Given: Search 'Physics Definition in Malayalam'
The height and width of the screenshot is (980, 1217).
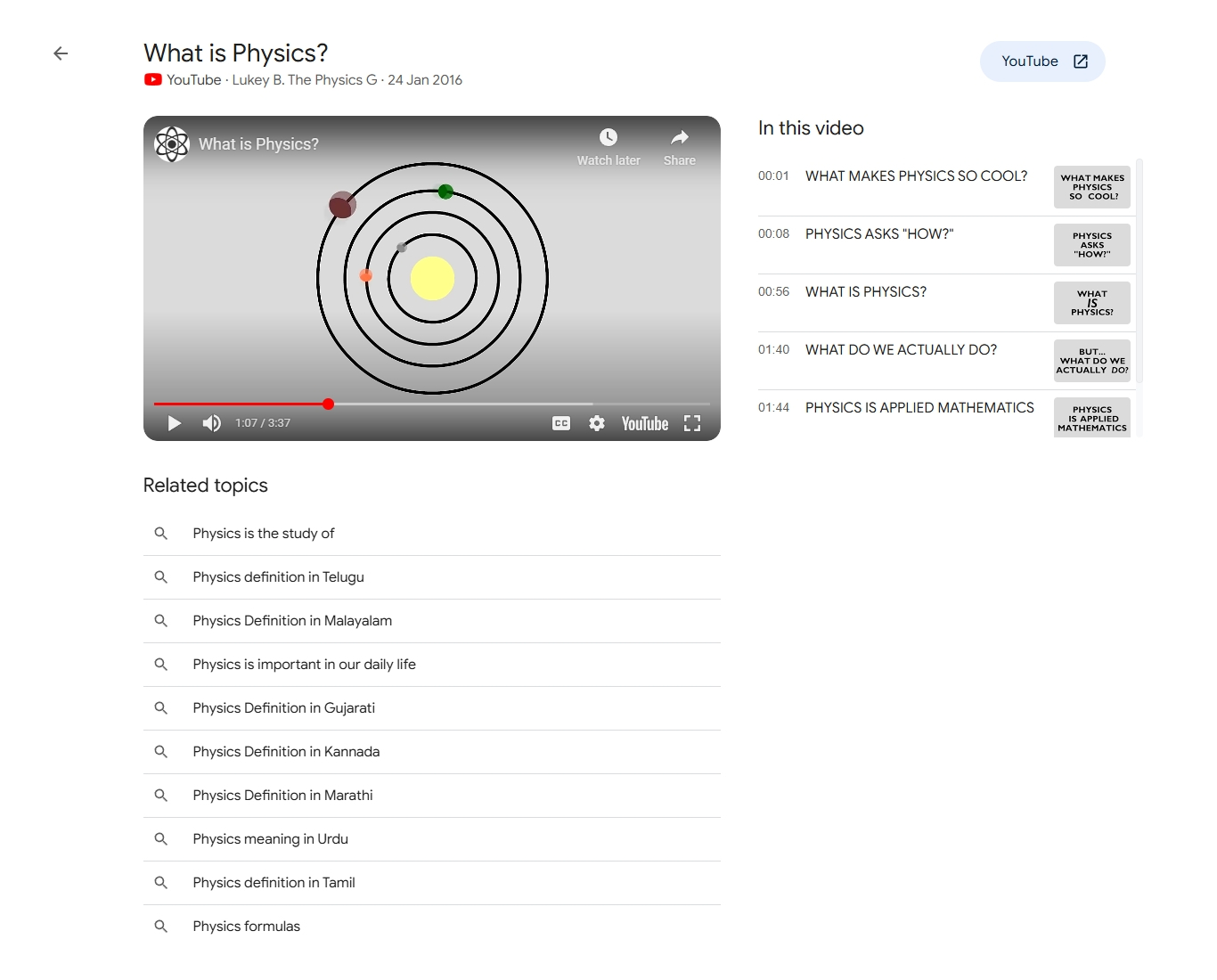Looking at the screenshot, I should 432,621.
